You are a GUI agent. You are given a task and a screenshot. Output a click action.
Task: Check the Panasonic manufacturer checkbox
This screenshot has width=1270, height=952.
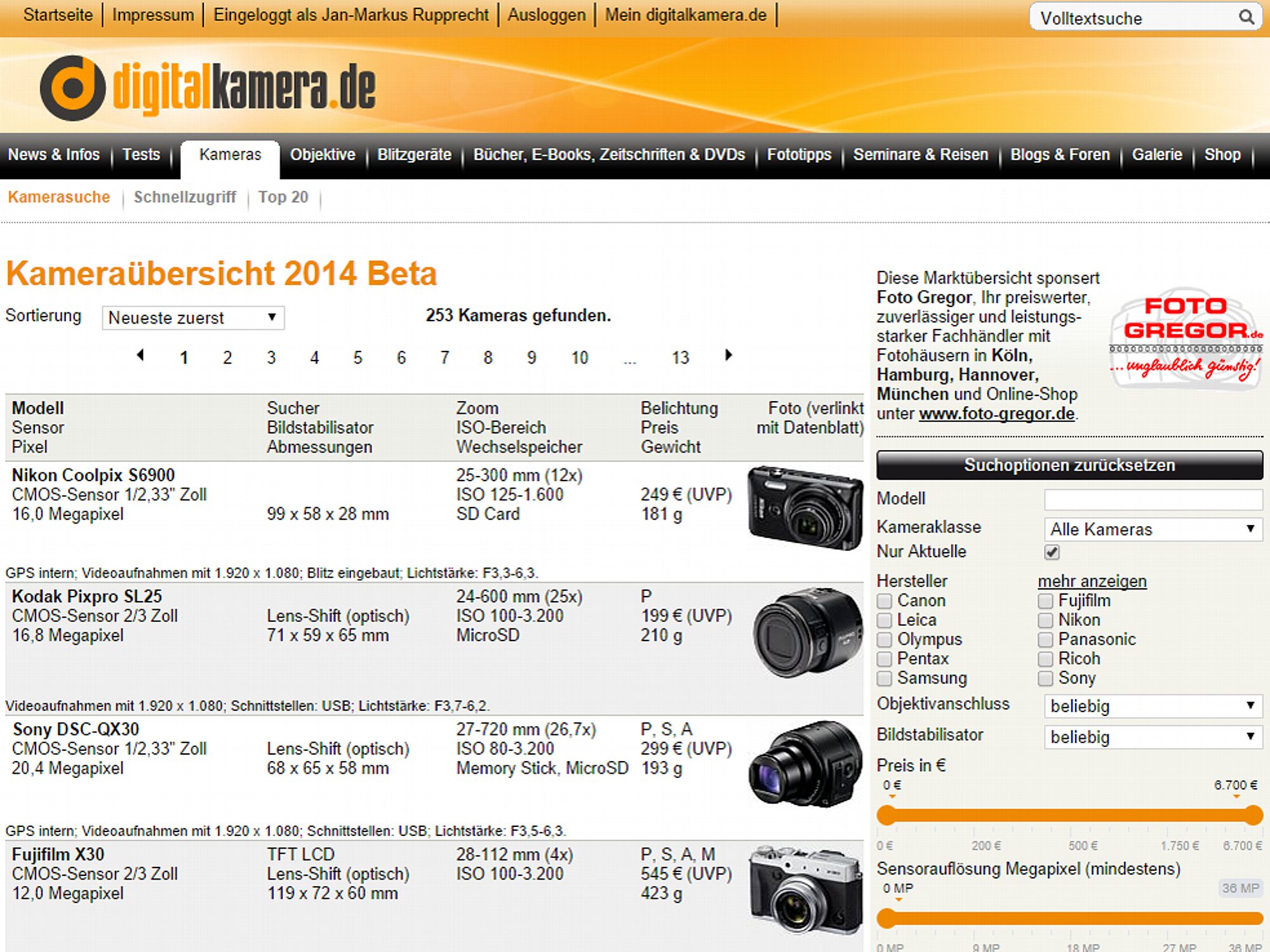[1045, 640]
